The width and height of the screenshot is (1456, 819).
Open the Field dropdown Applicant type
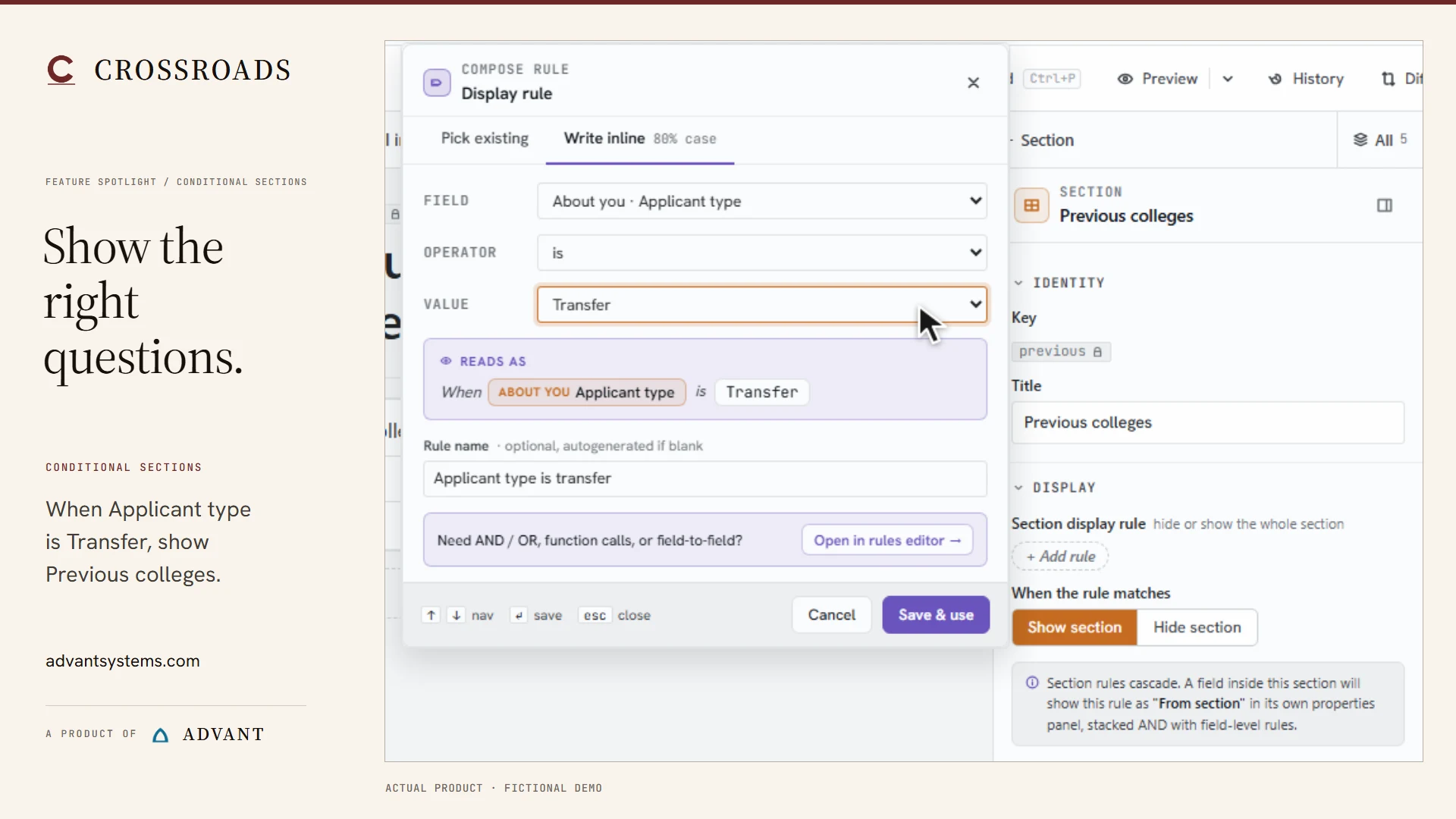tap(762, 201)
